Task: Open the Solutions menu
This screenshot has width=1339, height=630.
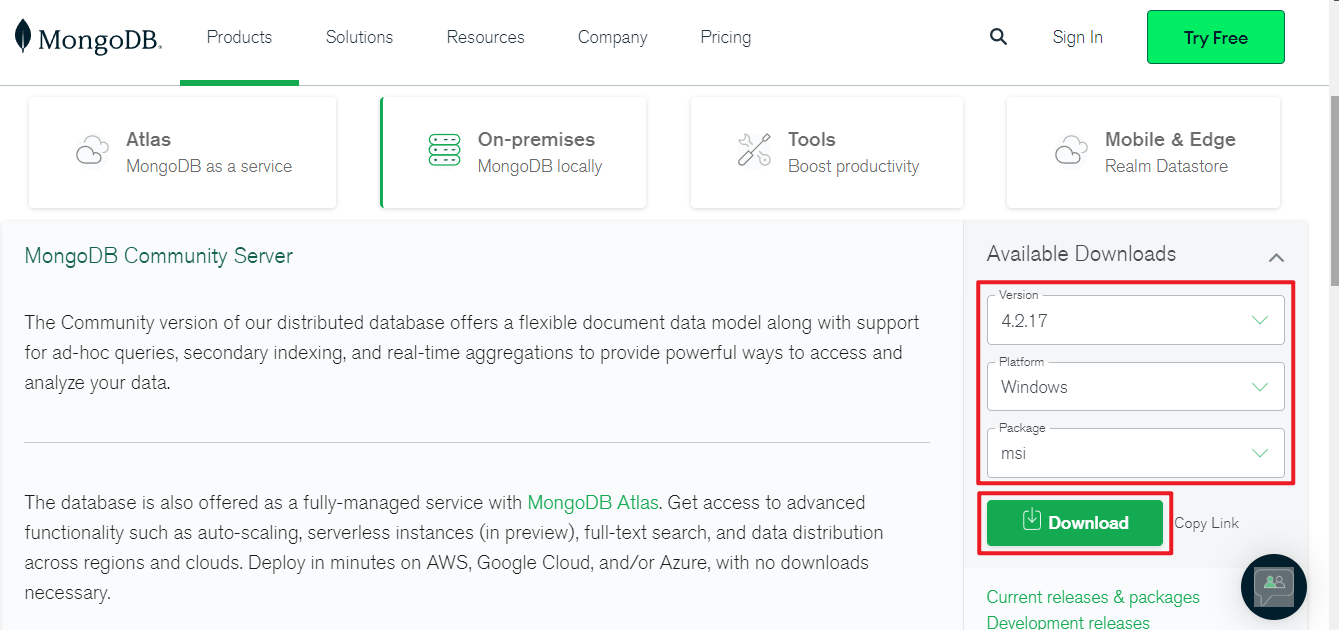Action: click(x=359, y=37)
